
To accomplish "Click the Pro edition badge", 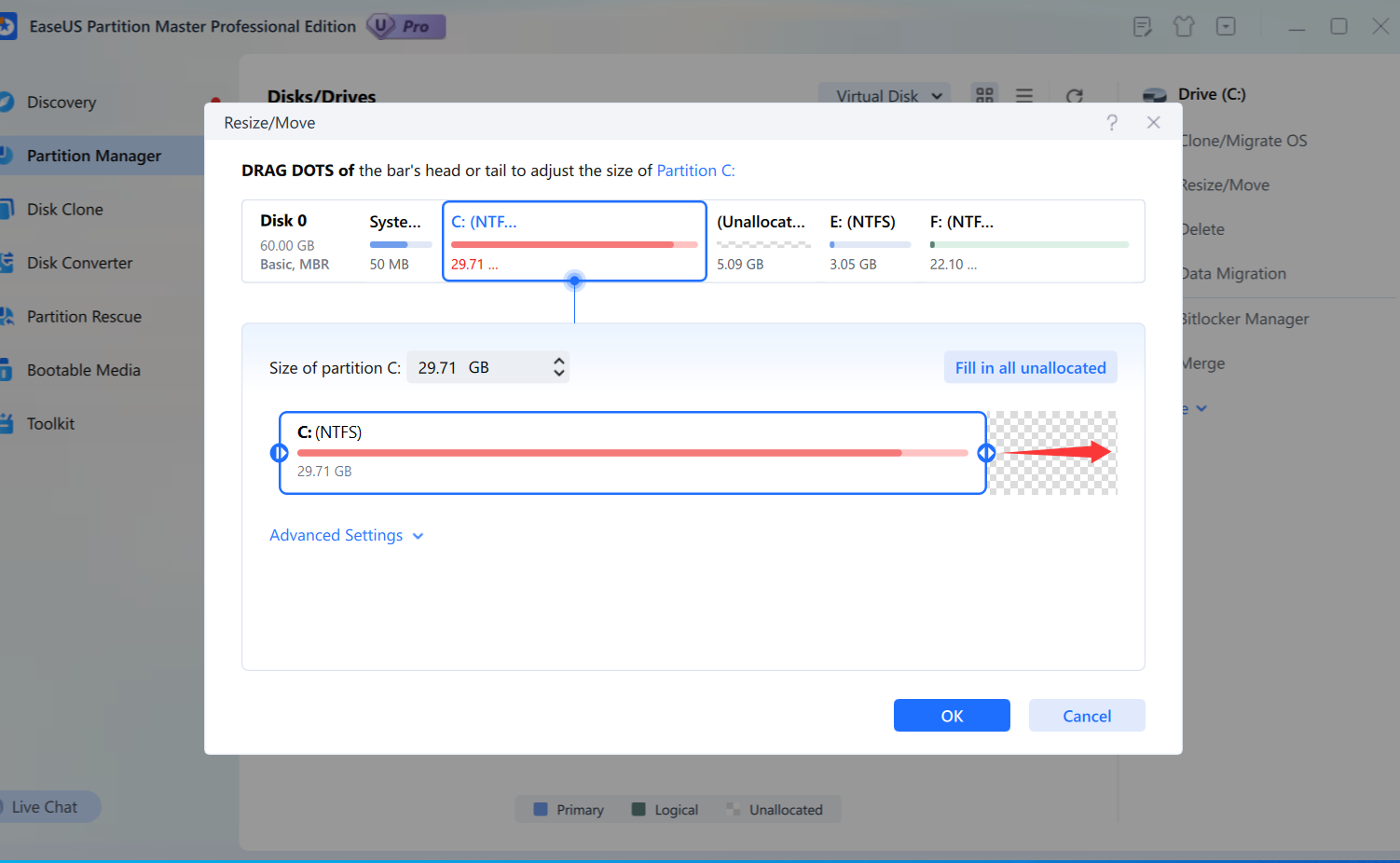I will [406, 26].
